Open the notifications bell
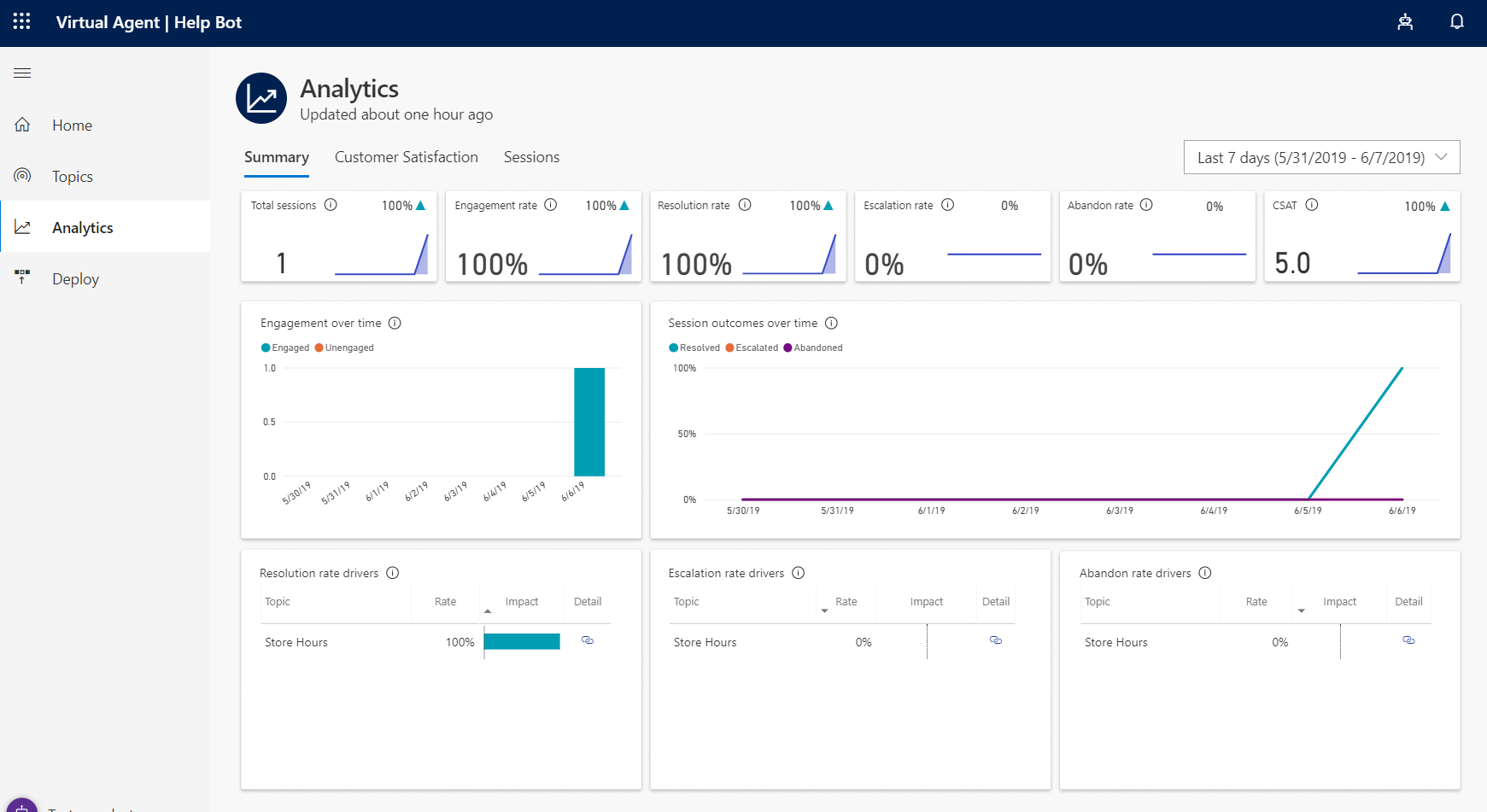 click(x=1457, y=22)
